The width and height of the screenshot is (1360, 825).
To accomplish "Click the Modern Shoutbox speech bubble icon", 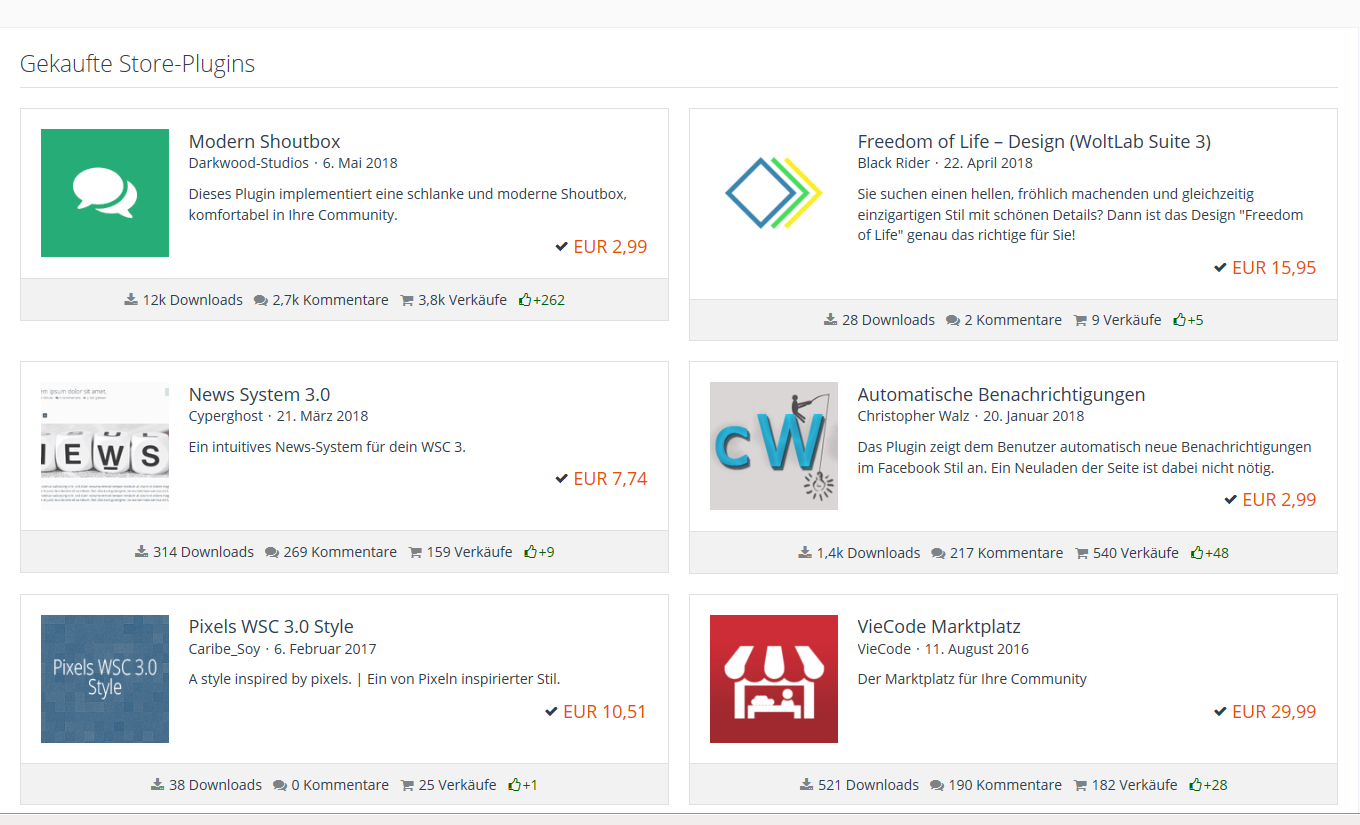I will tap(105, 193).
